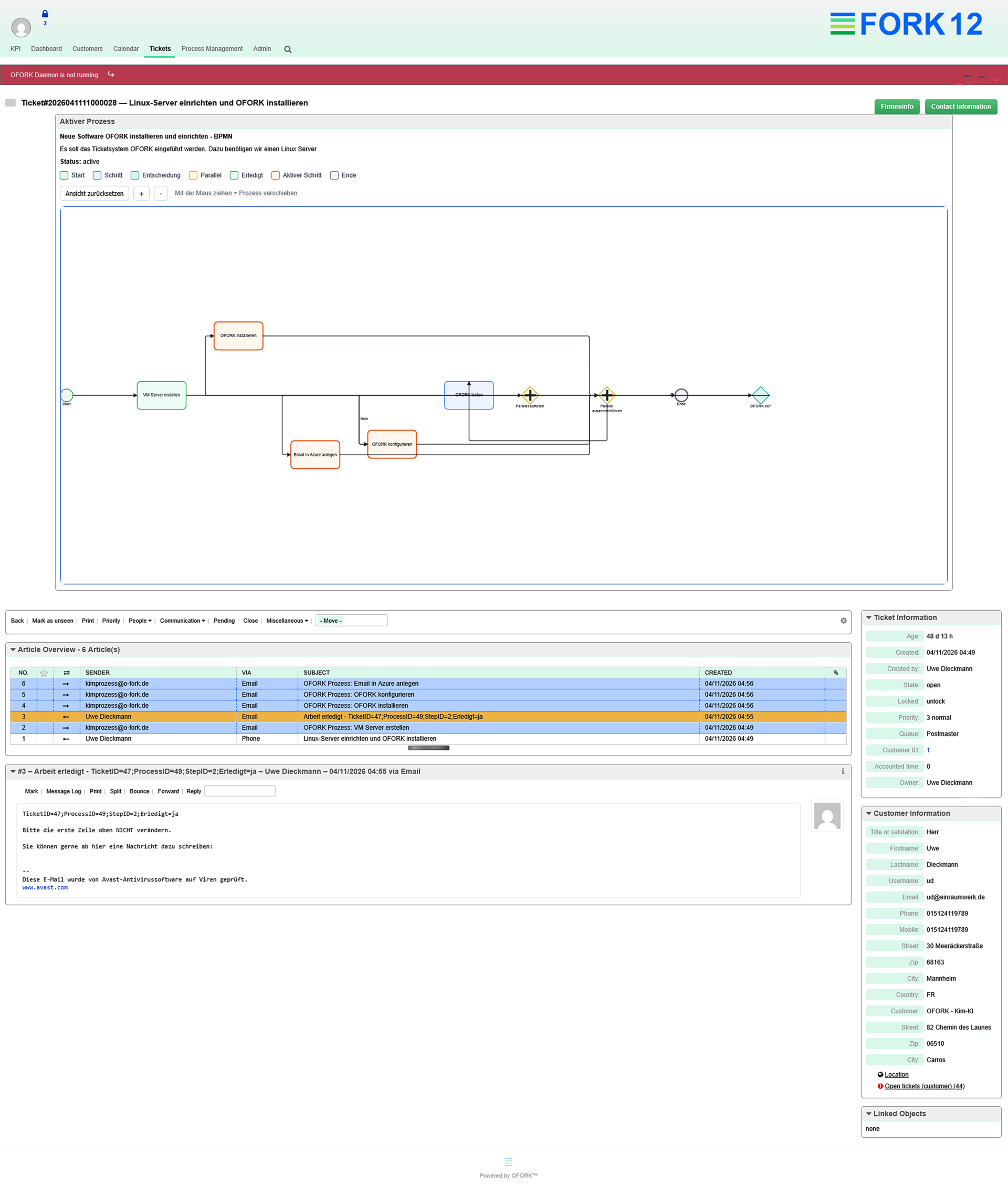Click the green Start event circle in diagram
The width and height of the screenshot is (1008, 1185).
click(x=67, y=395)
